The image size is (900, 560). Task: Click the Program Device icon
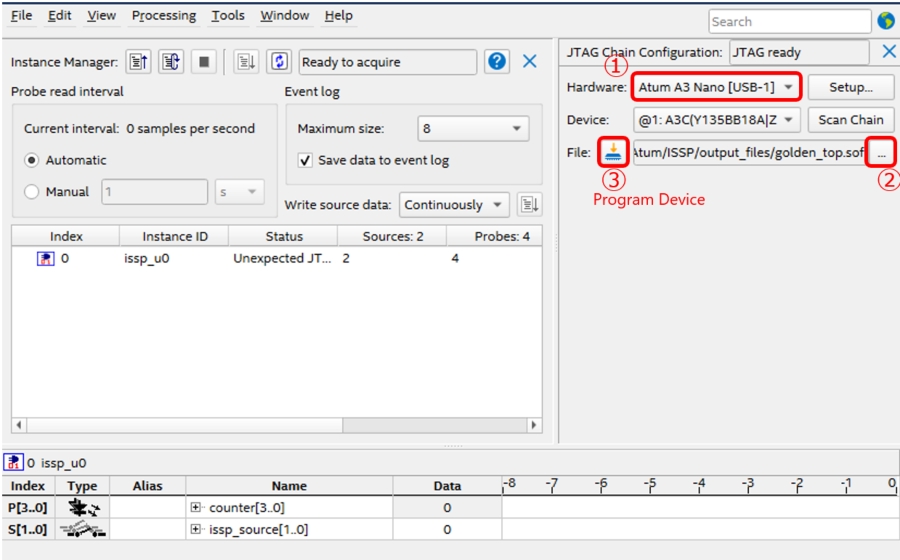click(x=613, y=152)
